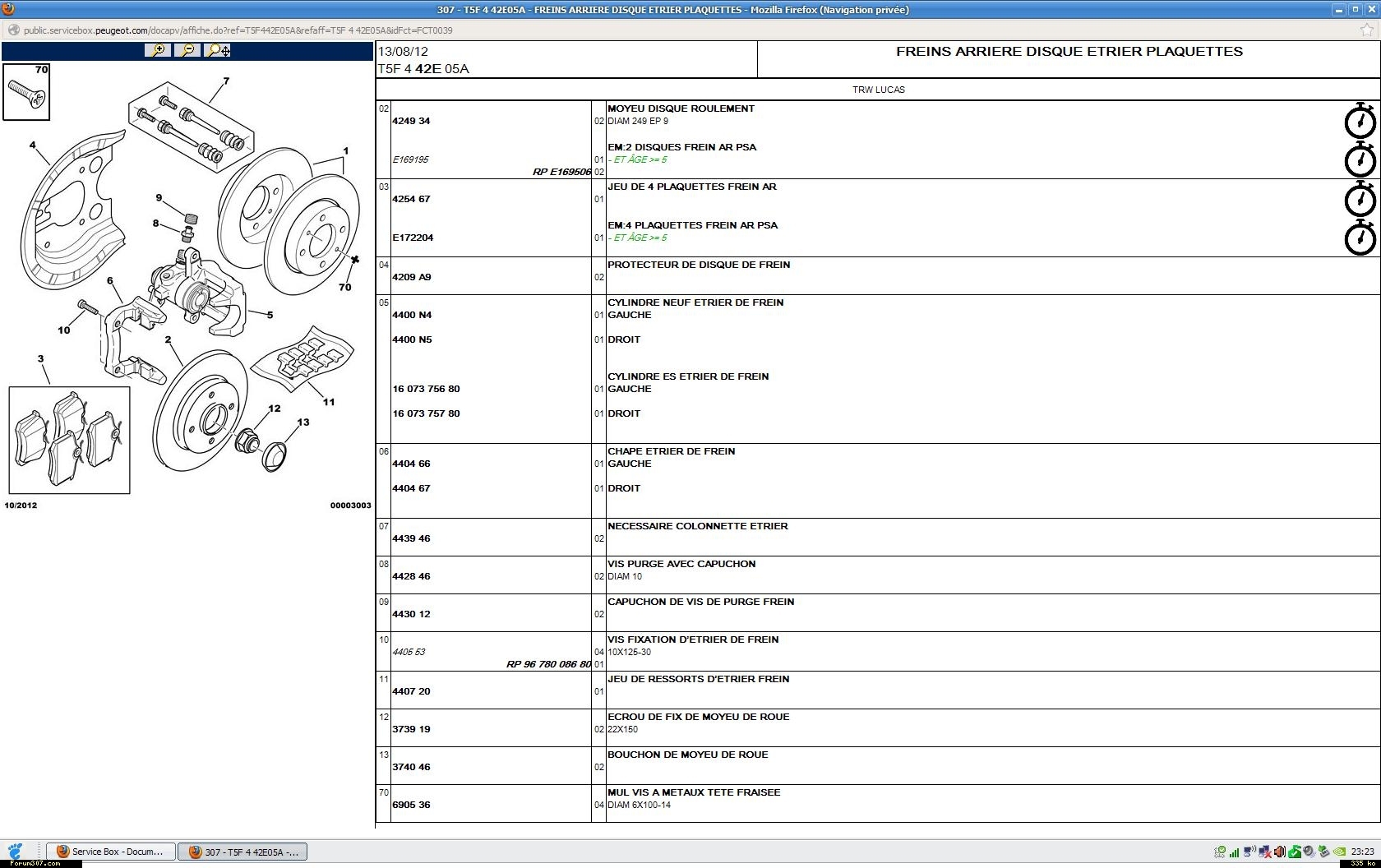Open stopwatch for JEU DE 4 PLAQUETTES FREIN AR

click(x=1360, y=199)
